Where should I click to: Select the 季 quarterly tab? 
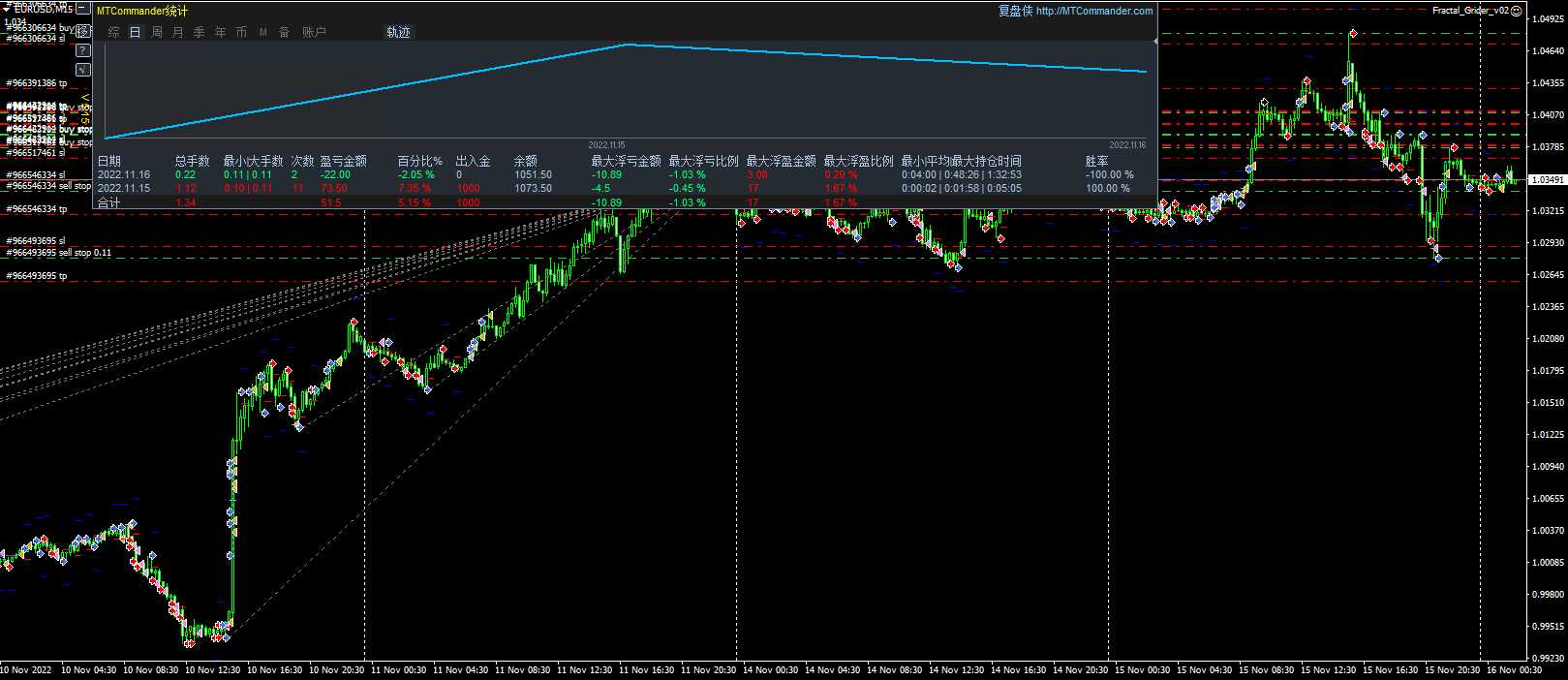click(200, 32)
